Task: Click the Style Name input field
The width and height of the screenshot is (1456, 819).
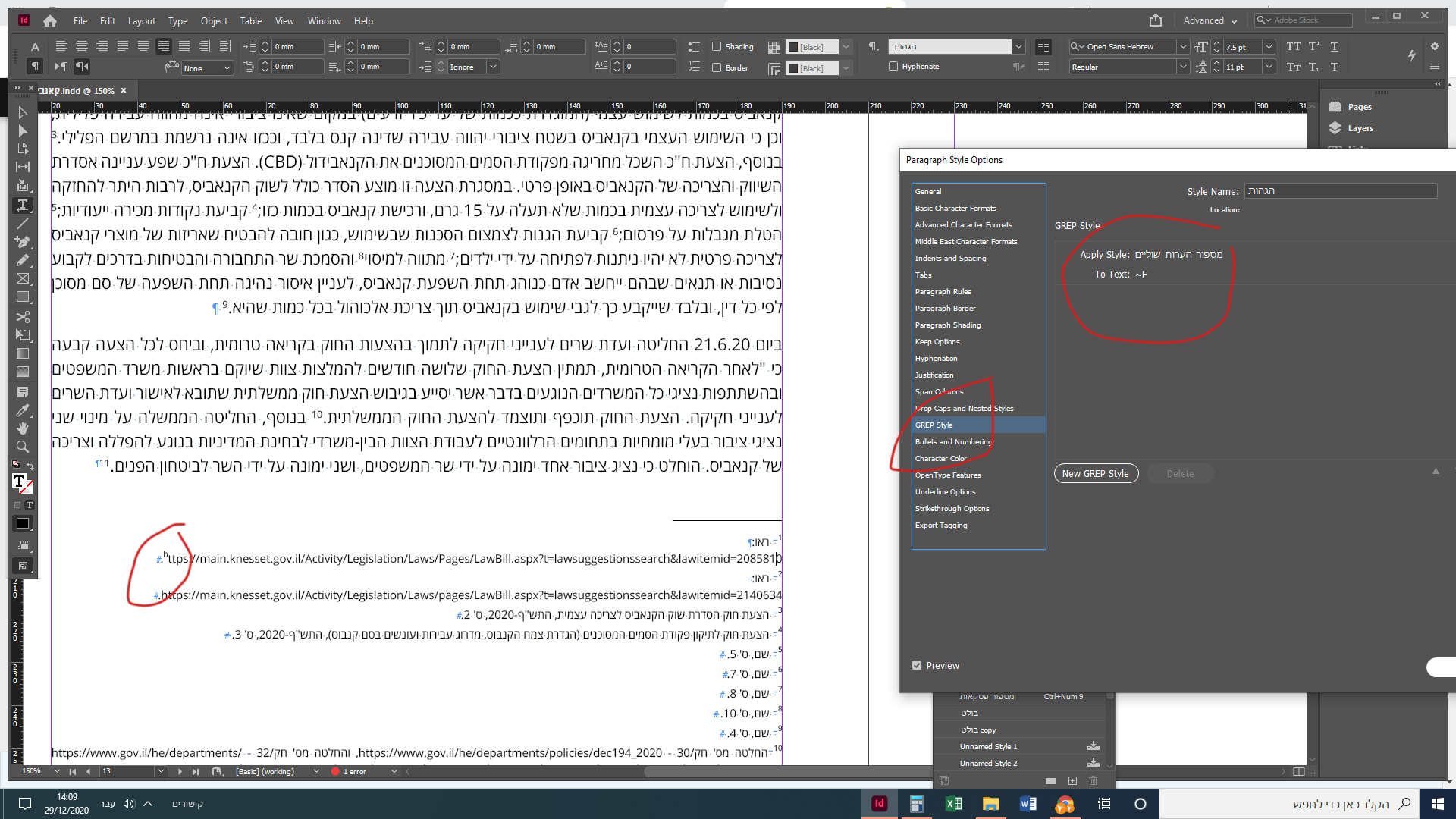Action: coord(1340,191)
